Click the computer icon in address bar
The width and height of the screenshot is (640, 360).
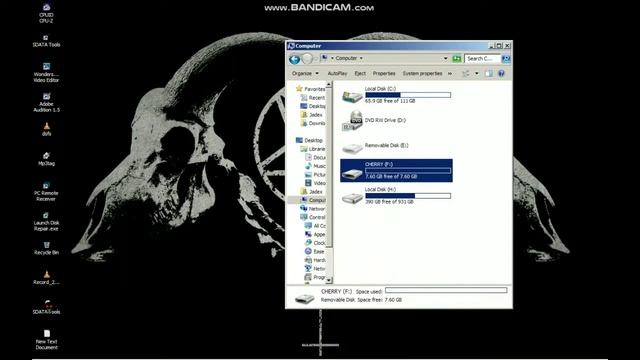[x=324, y=58]
